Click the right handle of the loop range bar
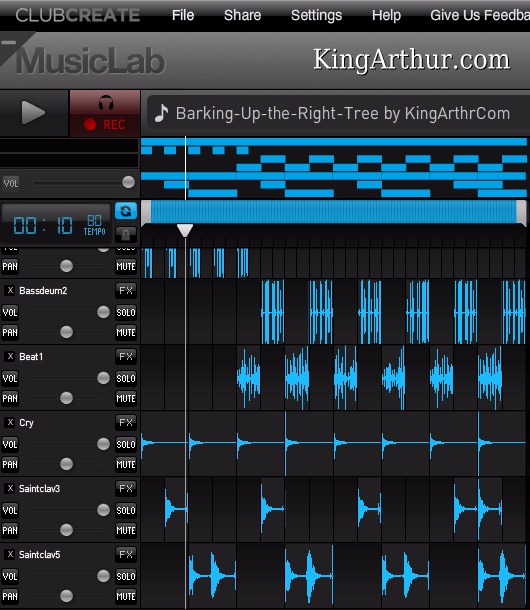 coord(521,213)
